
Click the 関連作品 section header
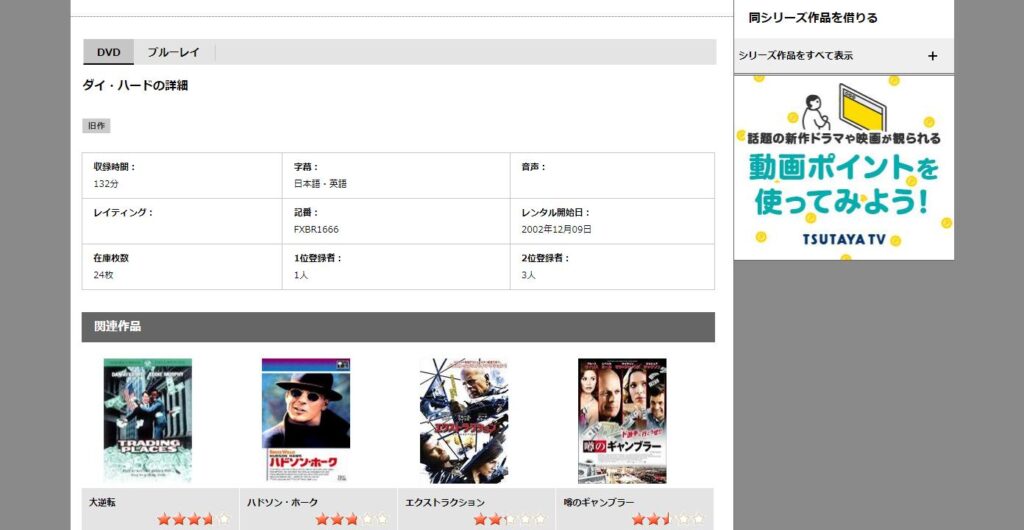(118, 327)
